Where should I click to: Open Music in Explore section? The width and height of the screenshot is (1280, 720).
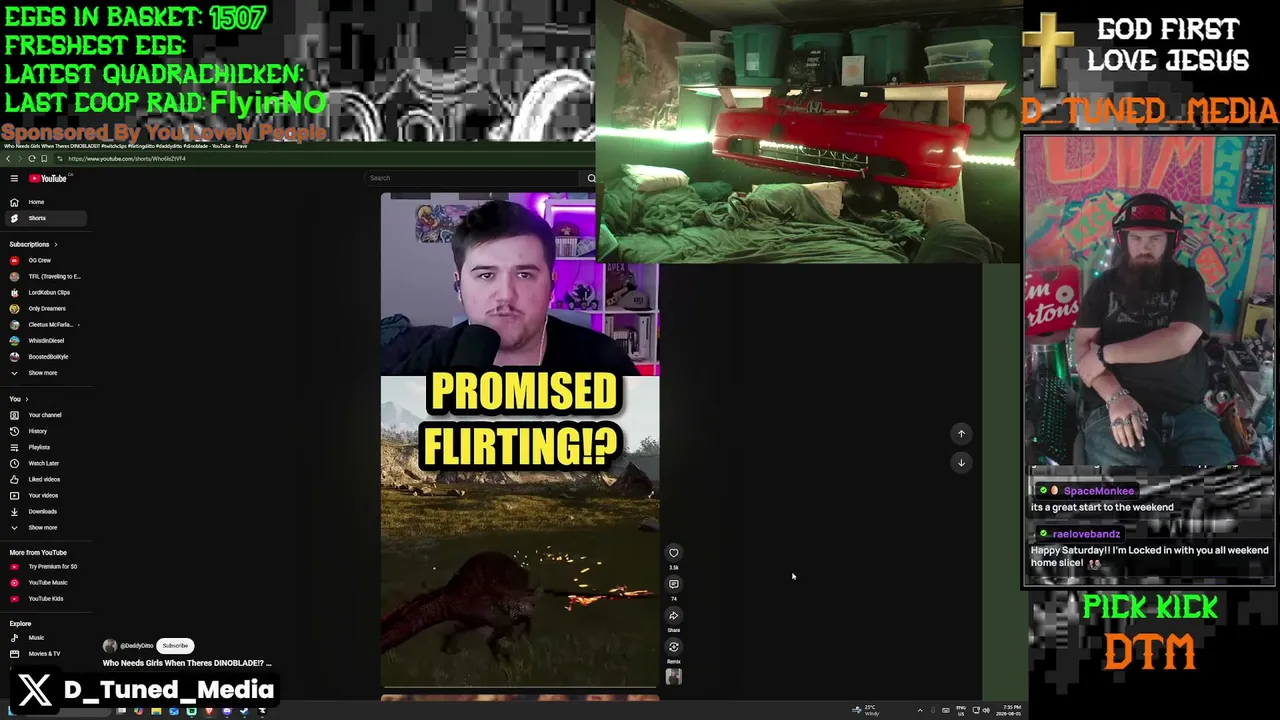pos(45,637)
